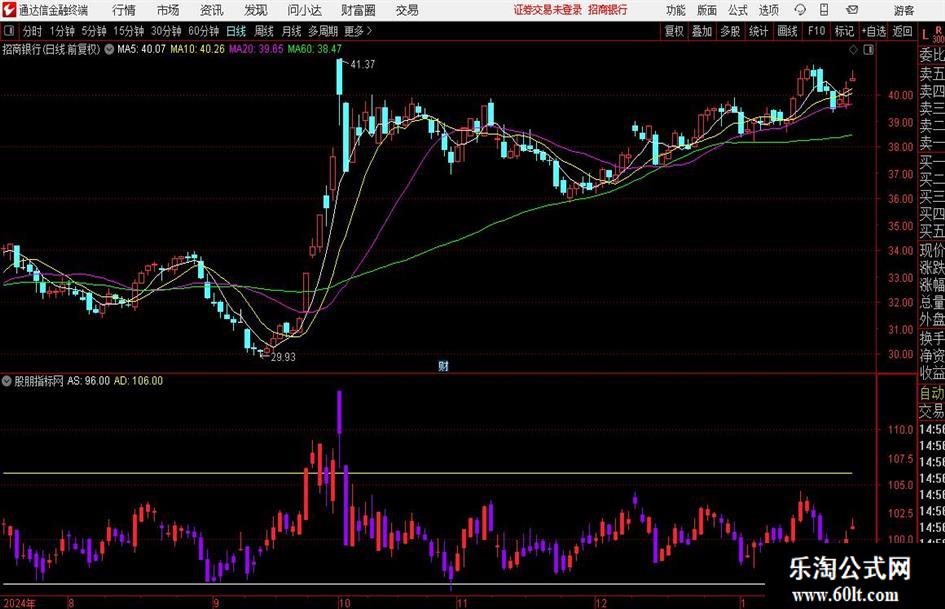This screenshot has width=945, height=609.
Task: Open the mail envelope icon
Action: click(x=852, y=10)
